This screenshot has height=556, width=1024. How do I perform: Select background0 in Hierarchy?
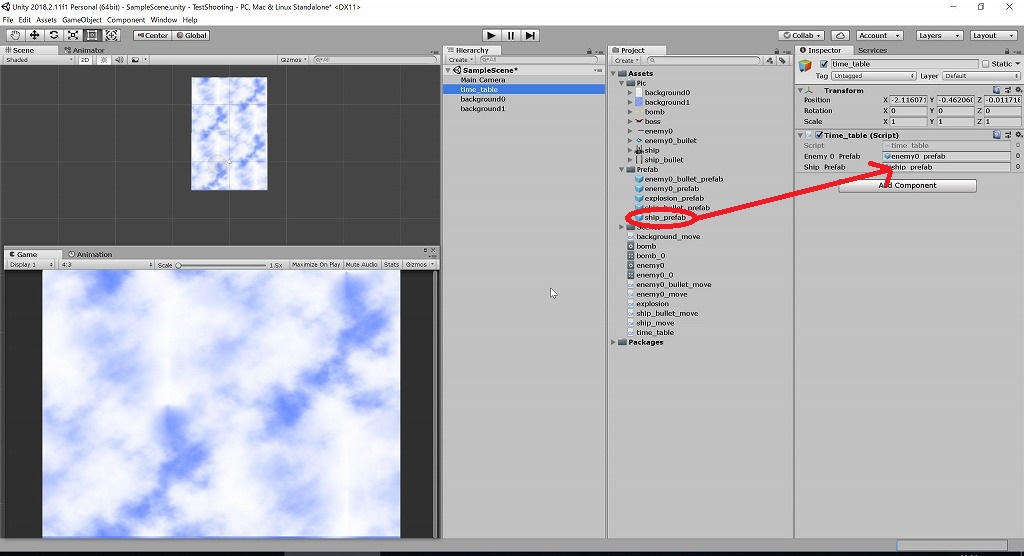point(483,99)
